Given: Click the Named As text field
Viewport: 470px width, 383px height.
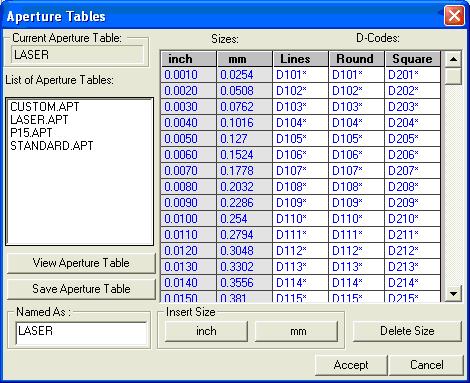Looking at the screenshot, I should (81, 333).
